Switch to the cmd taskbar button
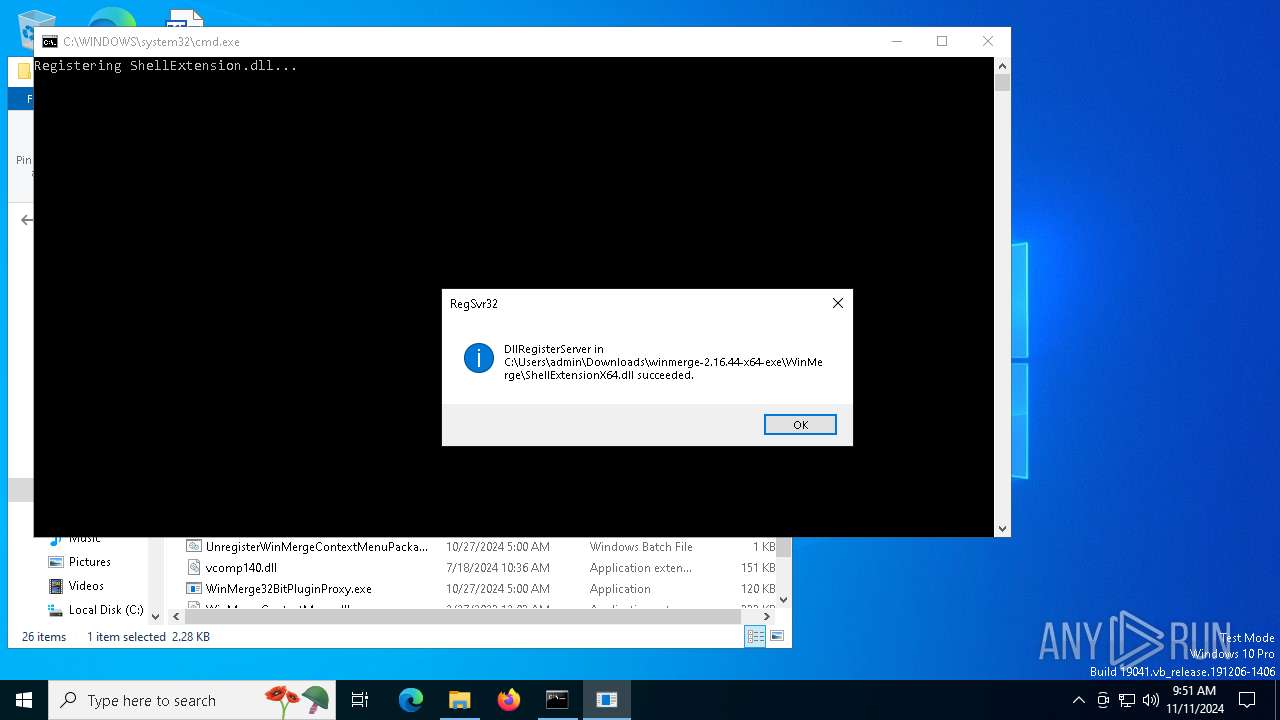 click(557, 700)
